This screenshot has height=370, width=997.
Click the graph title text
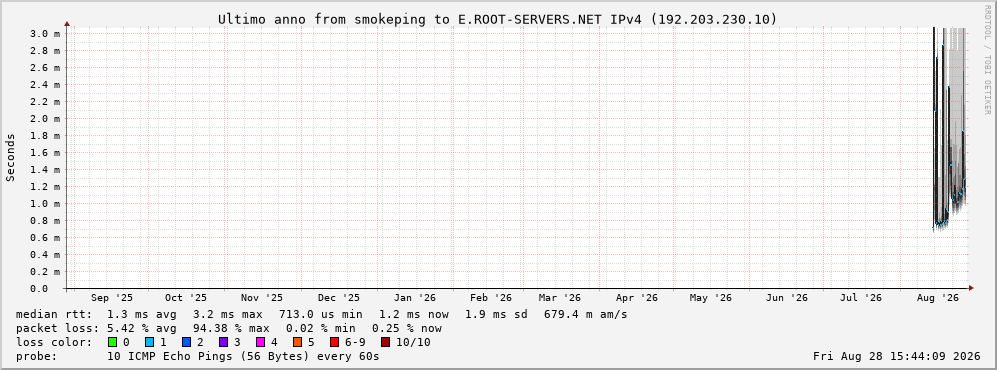pyautogui.click(x=497, y=20)
